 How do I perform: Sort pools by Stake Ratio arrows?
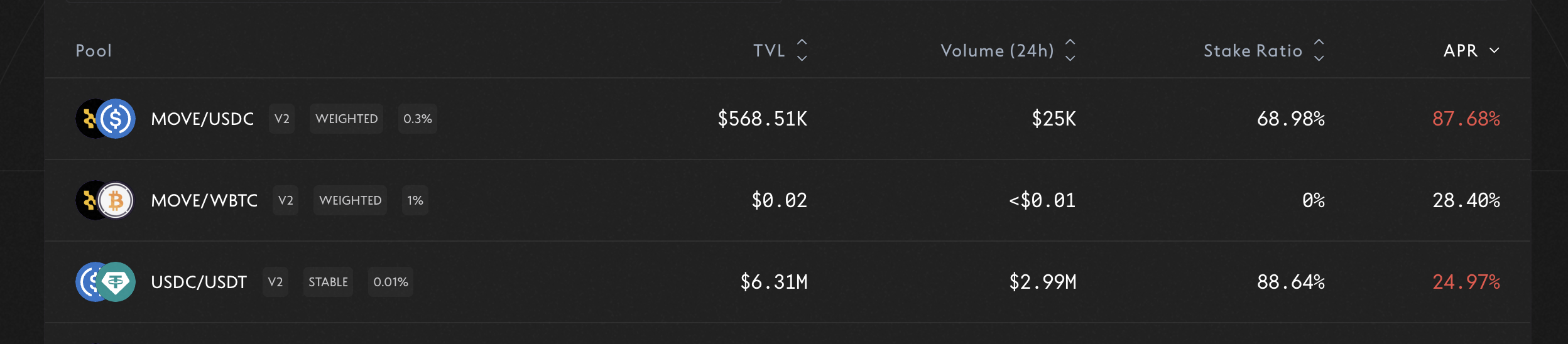[1319, 50]
